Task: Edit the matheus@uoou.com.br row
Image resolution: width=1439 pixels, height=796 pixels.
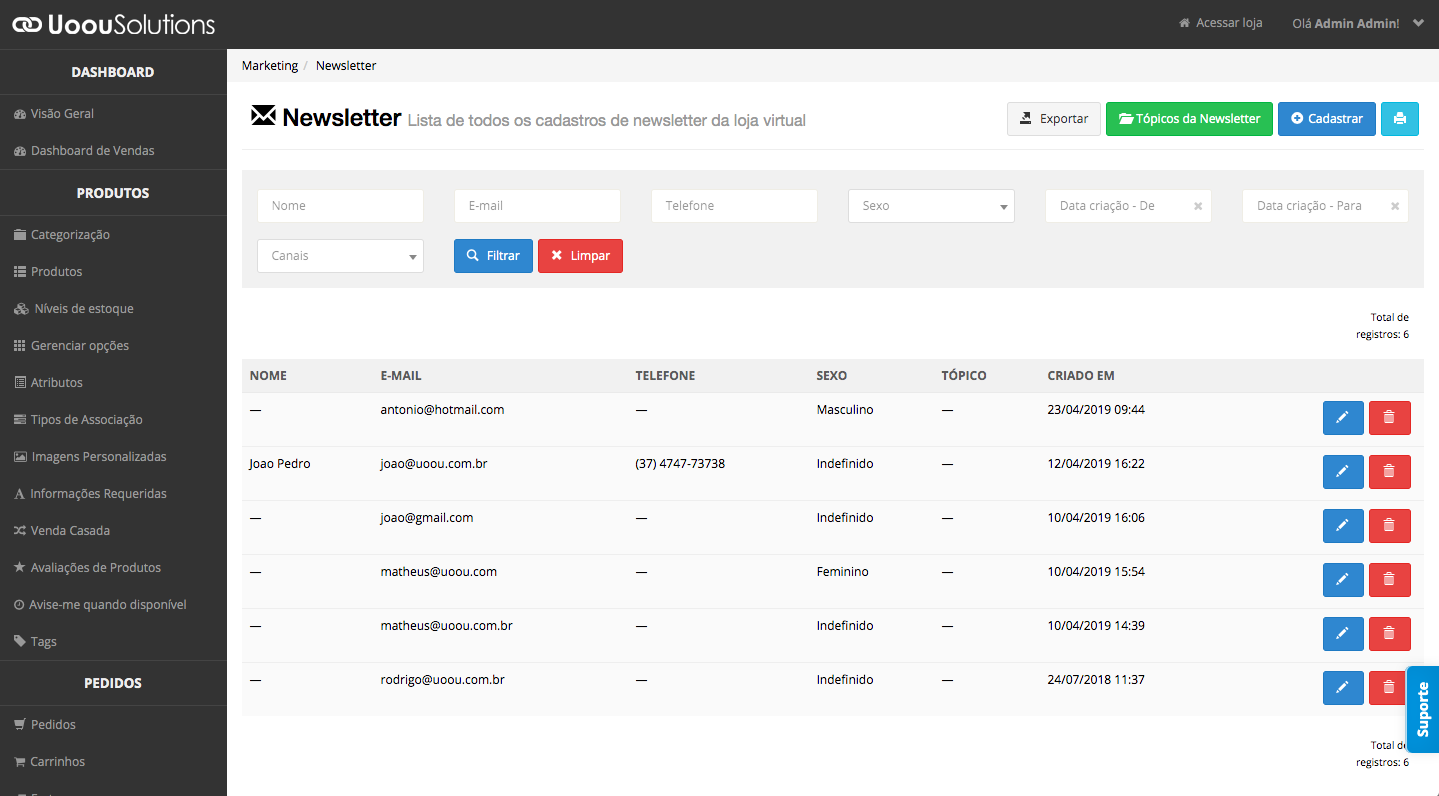Action: point(1343,634)
